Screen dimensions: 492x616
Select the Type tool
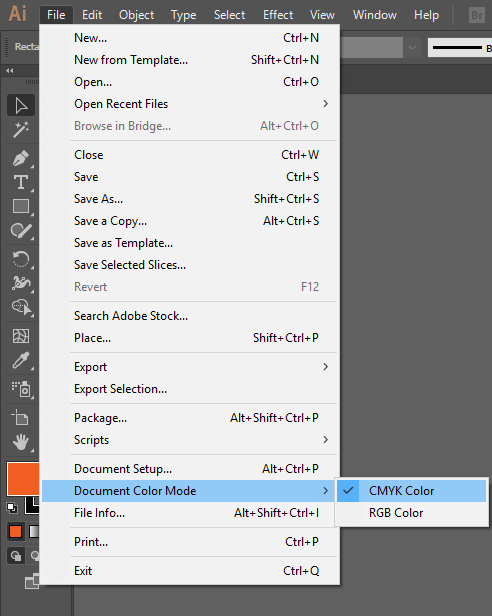click(x=21, y=182)
